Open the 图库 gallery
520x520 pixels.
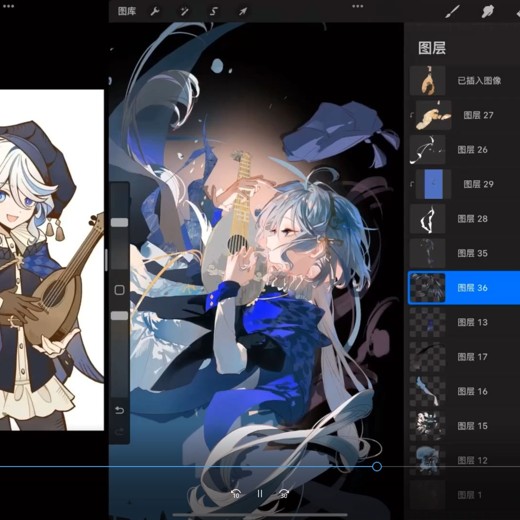(127, 11)
